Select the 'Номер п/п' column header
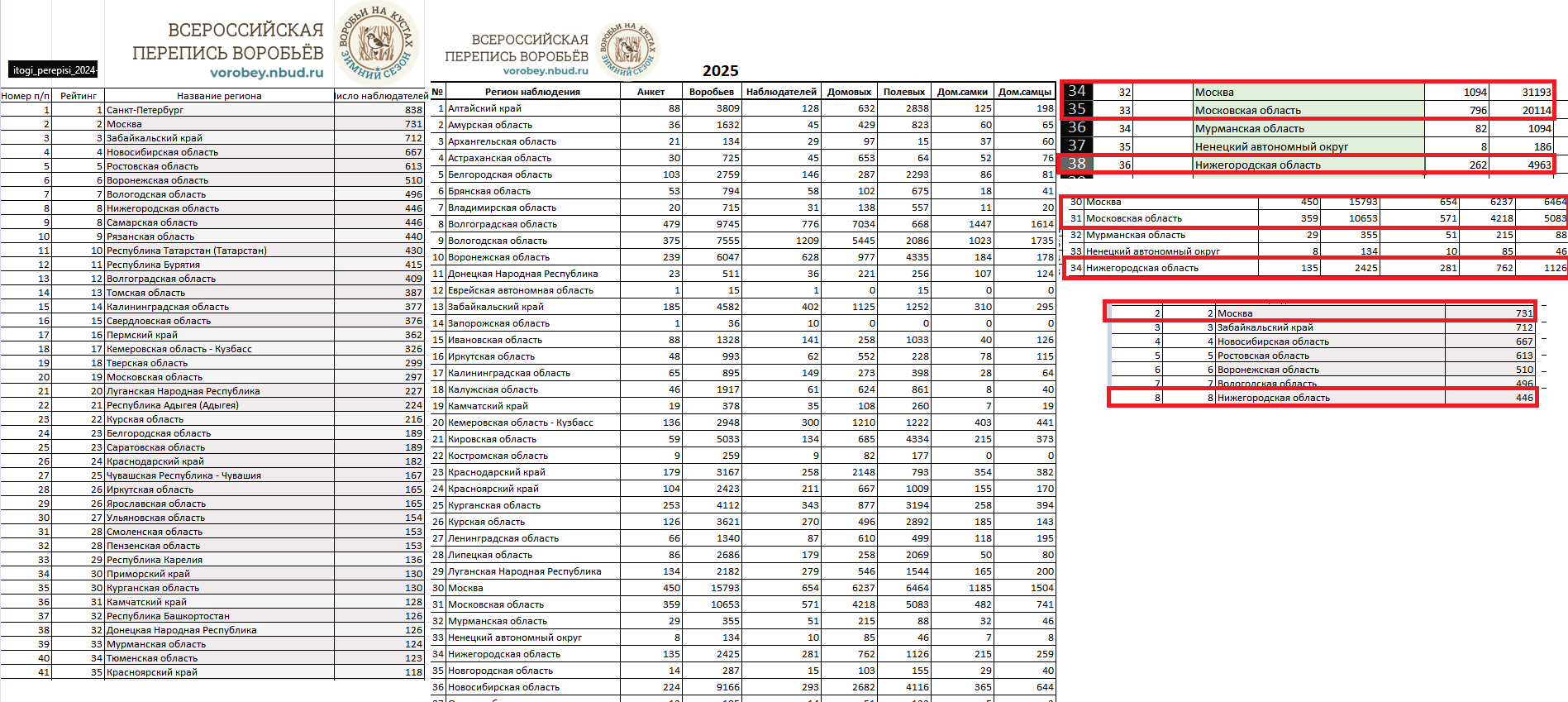This screenshot has height=702, width=1568. pyautogui.click(x=26, y=96)
